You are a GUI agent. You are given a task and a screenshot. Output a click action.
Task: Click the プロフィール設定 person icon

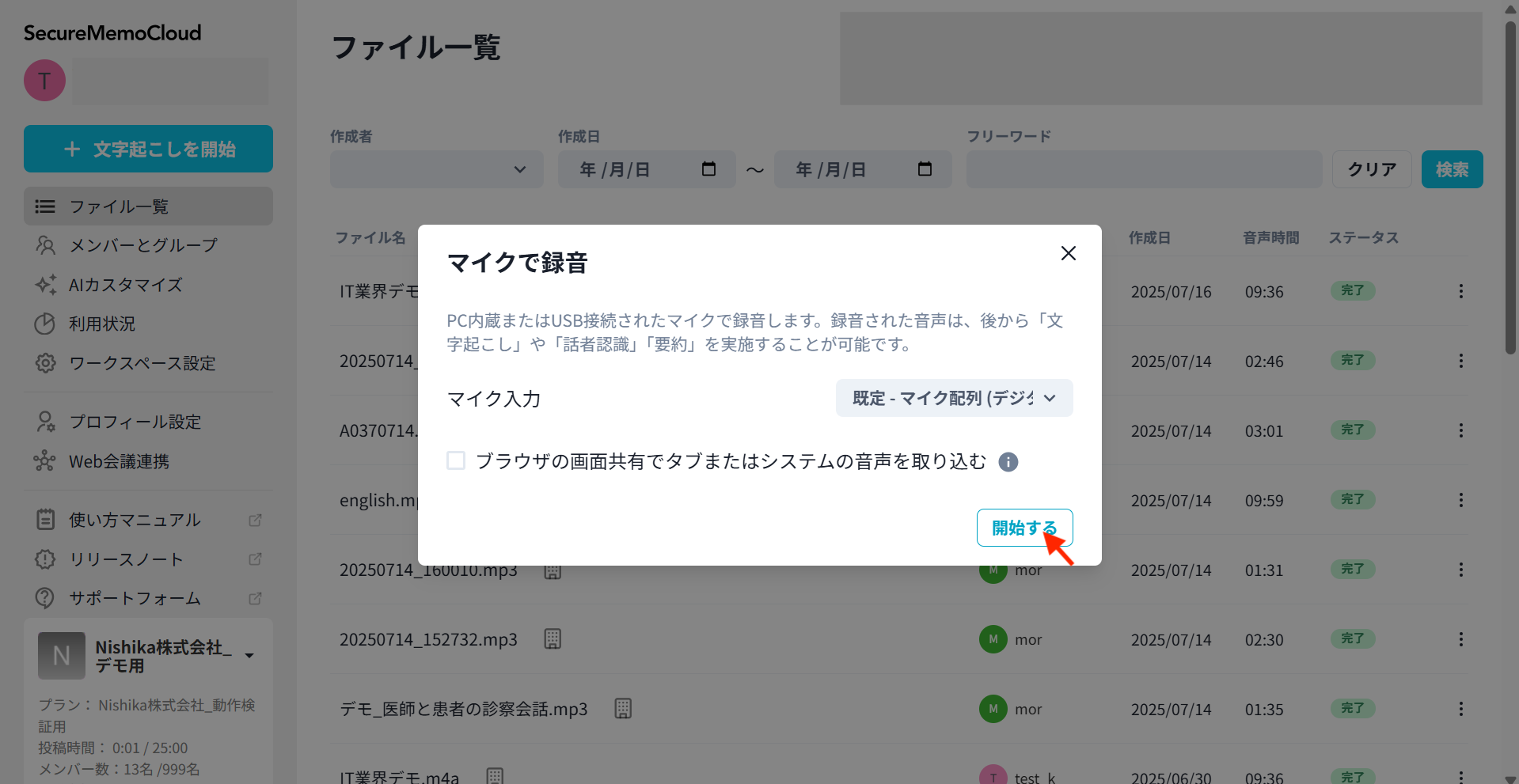click(x=45, y=422)
